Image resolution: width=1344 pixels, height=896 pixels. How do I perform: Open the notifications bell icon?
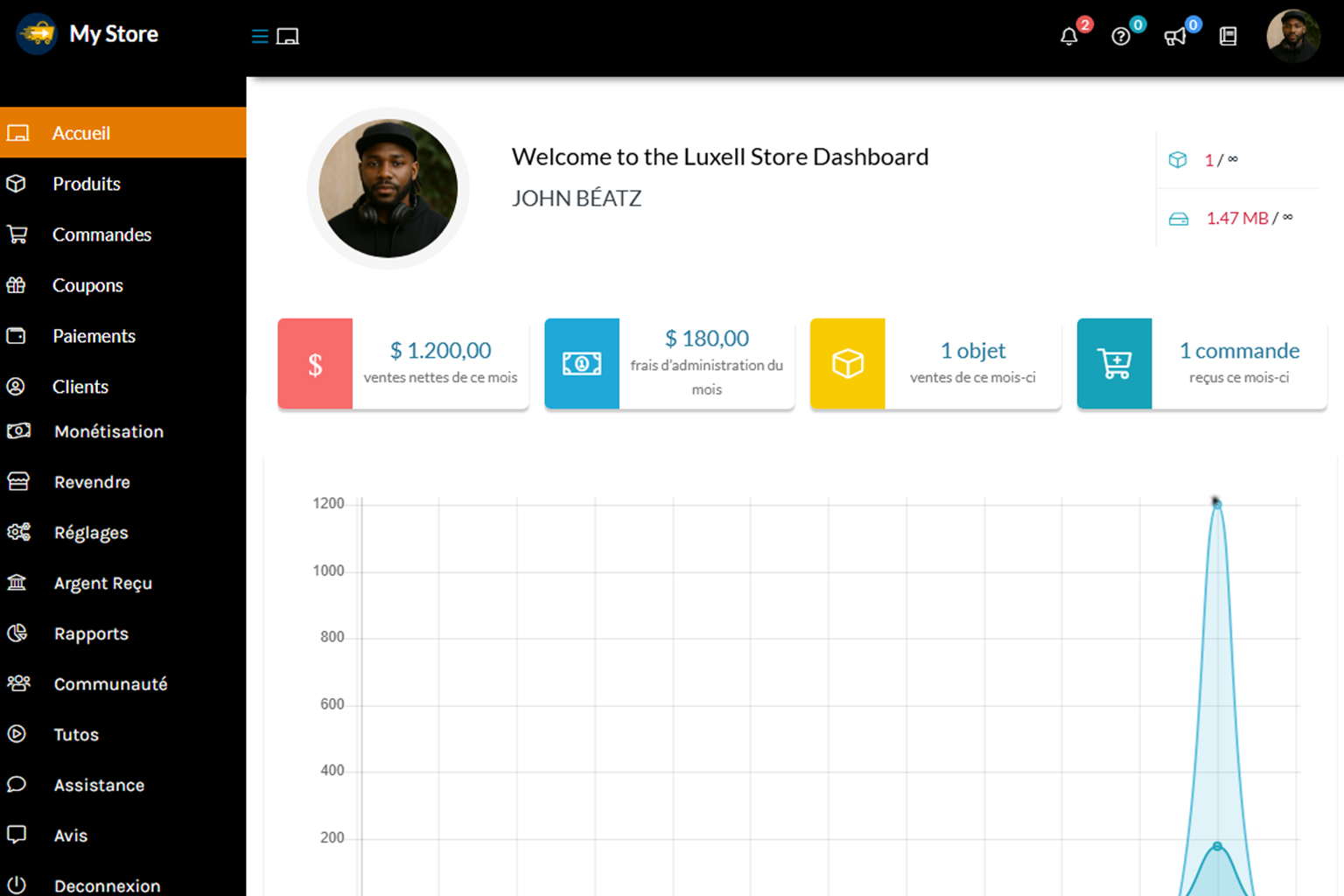[x=1068, y=37]
